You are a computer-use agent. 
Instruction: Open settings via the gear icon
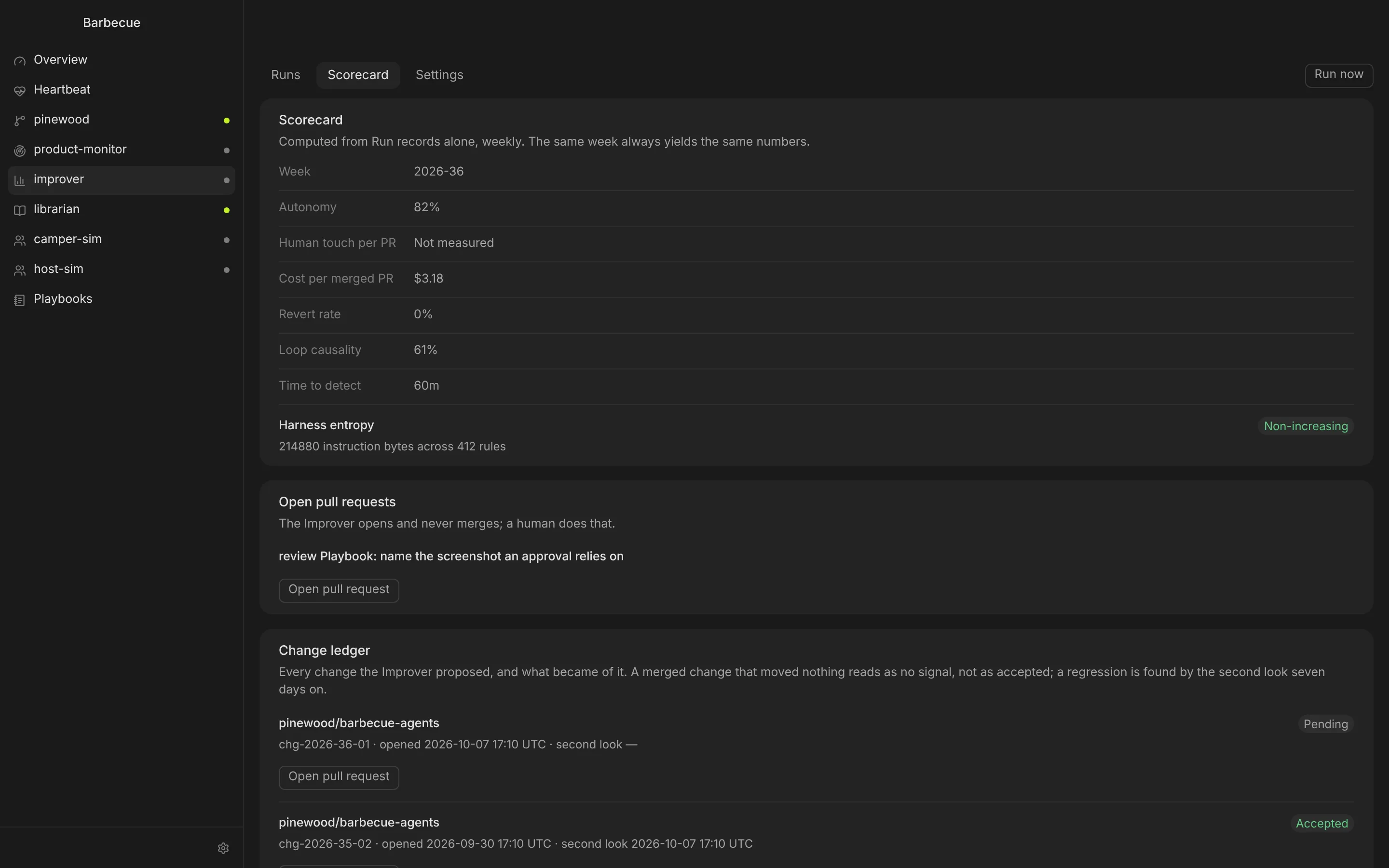223,848
